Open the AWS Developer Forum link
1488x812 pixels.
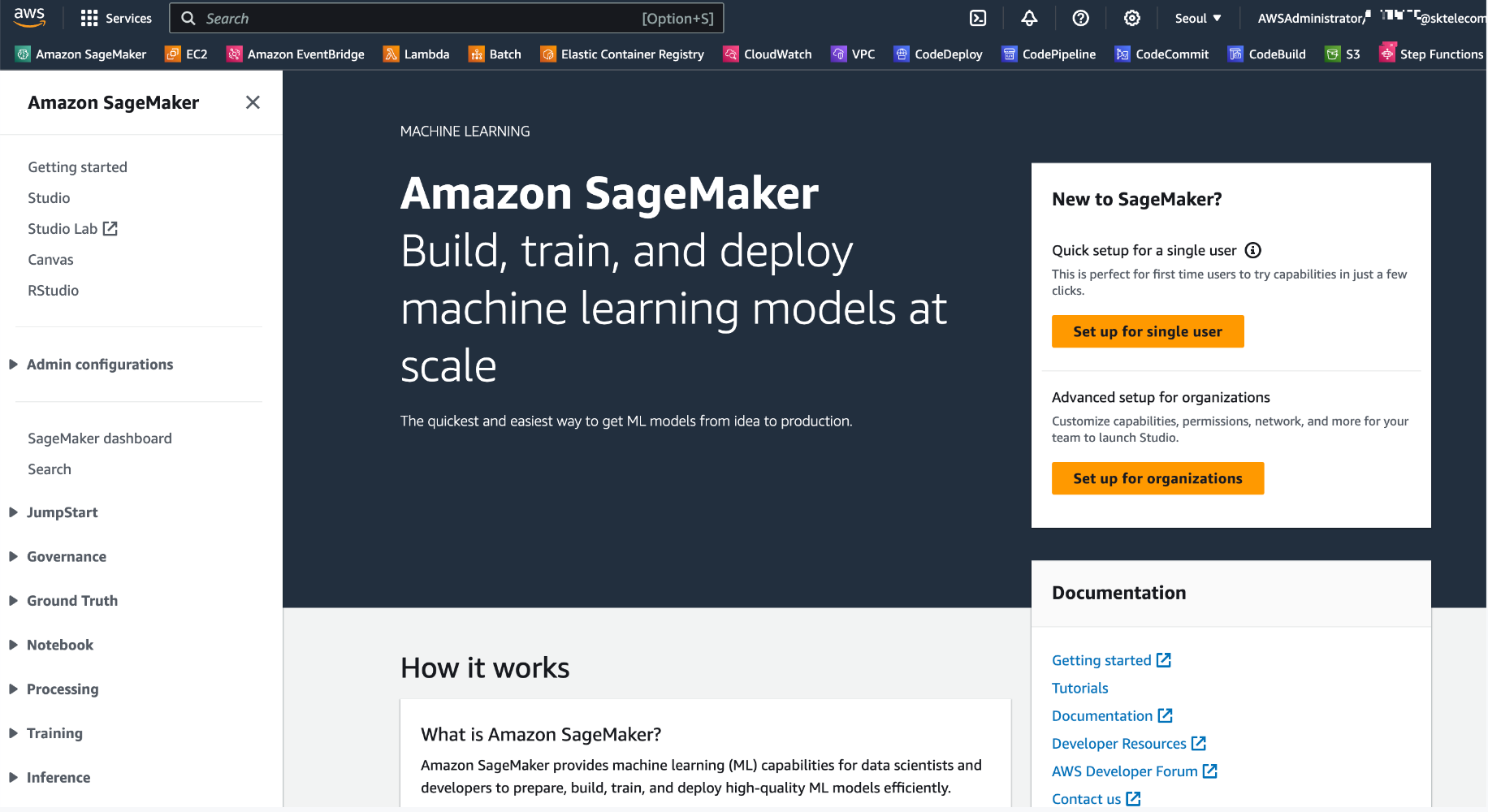pyautogui.click(x=1135, y=771)
